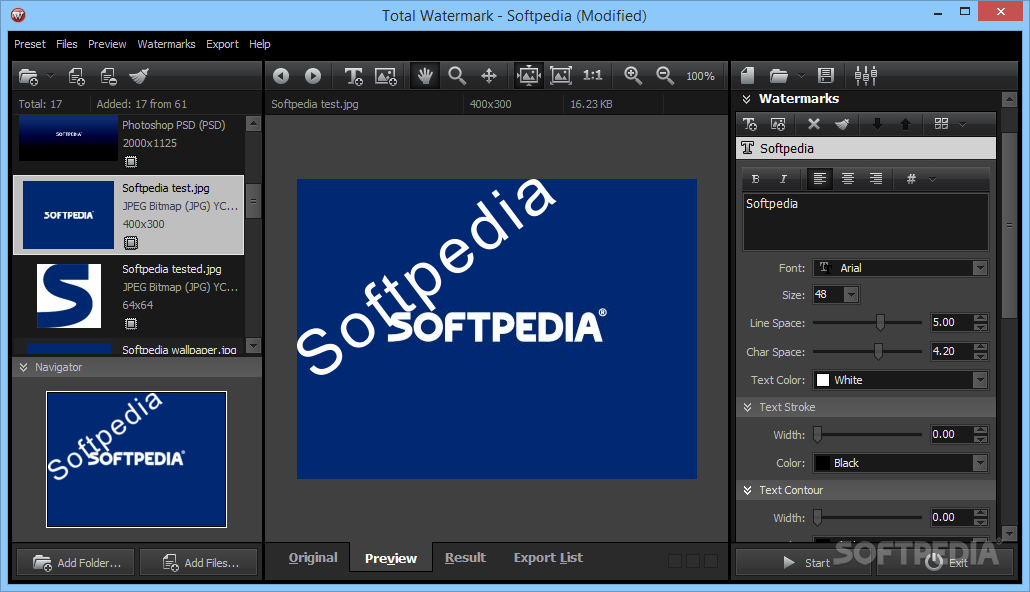Click the remove file icon in the files toolbar
The image size is (1030, 592).
108,76
